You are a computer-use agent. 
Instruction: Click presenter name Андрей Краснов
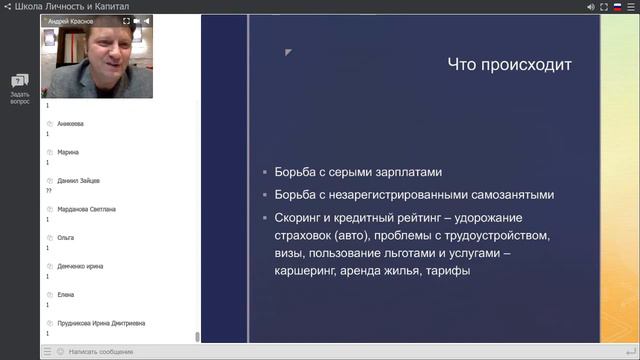tap(71, 21)
